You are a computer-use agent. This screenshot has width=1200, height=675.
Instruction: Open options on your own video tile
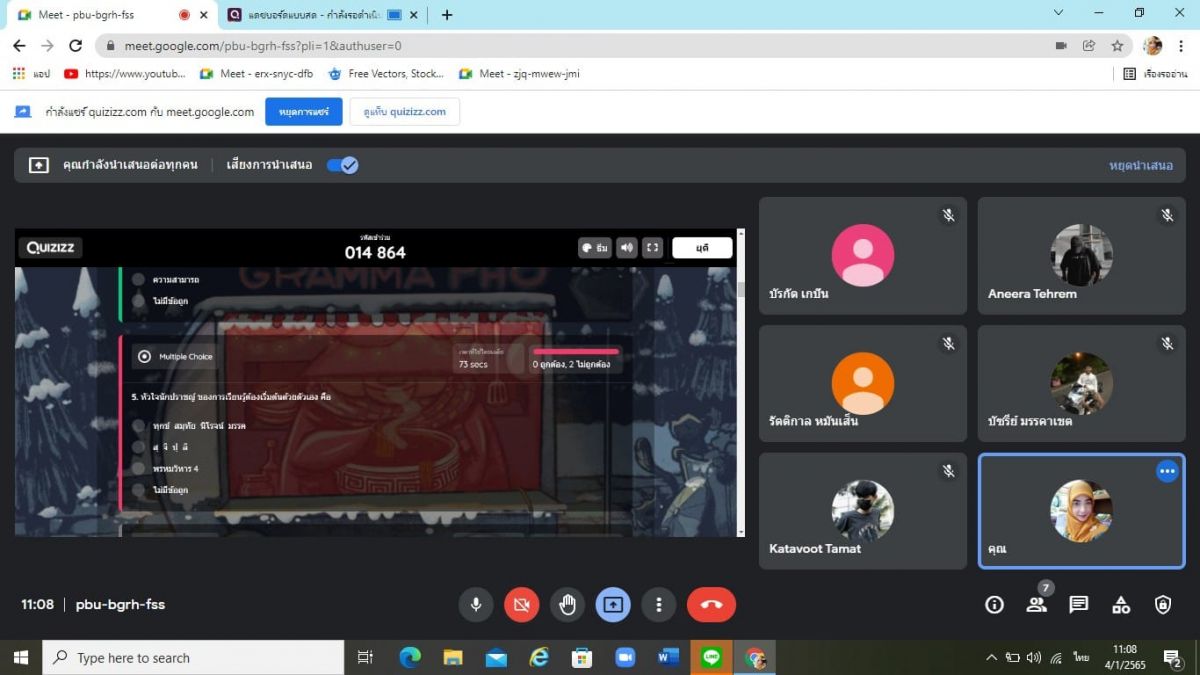pyautogui.click(x=1167, y=471)
